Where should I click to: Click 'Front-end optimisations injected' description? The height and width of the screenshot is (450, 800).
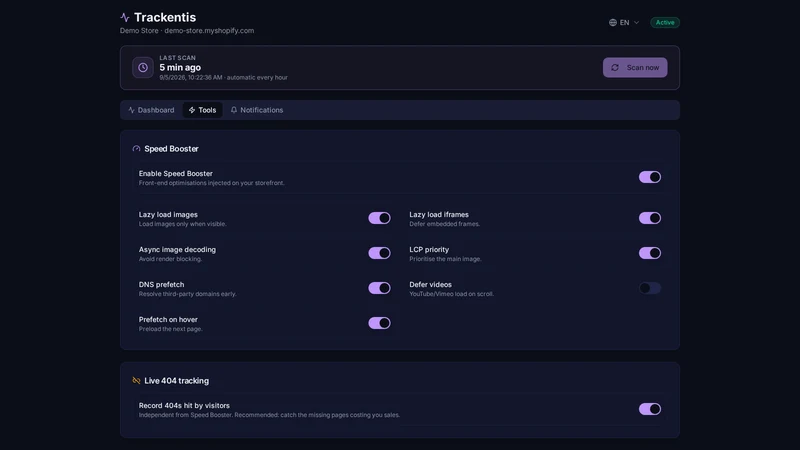(x=211, y=183)
